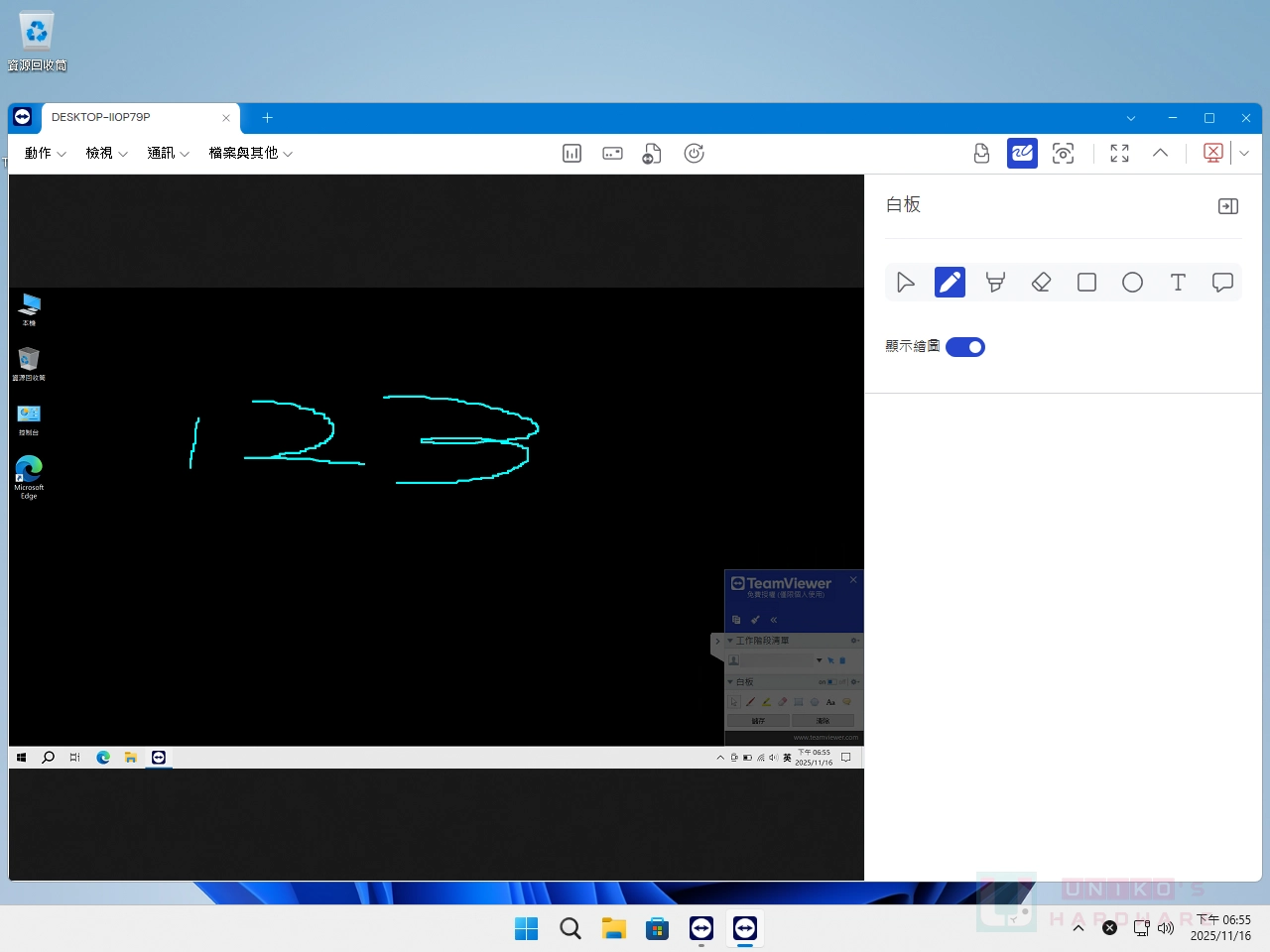The height and width of the screenshot is (952, 1270).
Task: Choose the pointer selection tool
Action: click(x=905, y=283)
